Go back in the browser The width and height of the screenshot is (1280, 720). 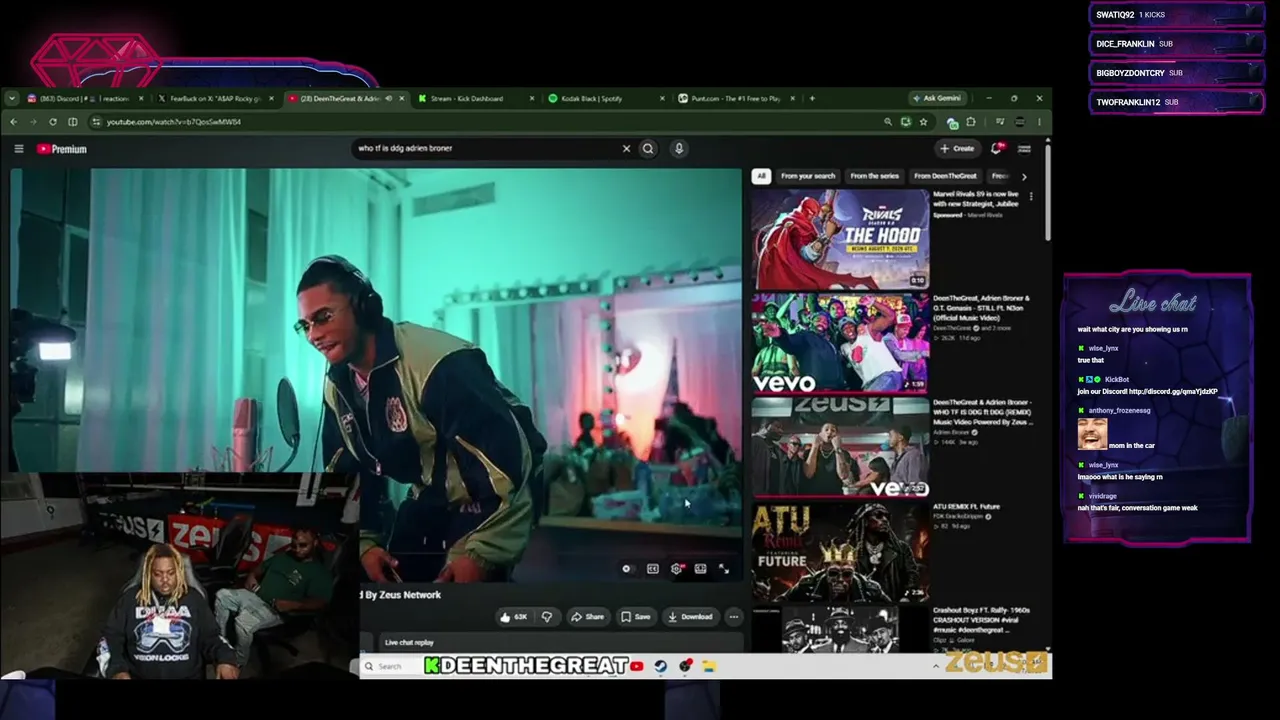[14, 122]
